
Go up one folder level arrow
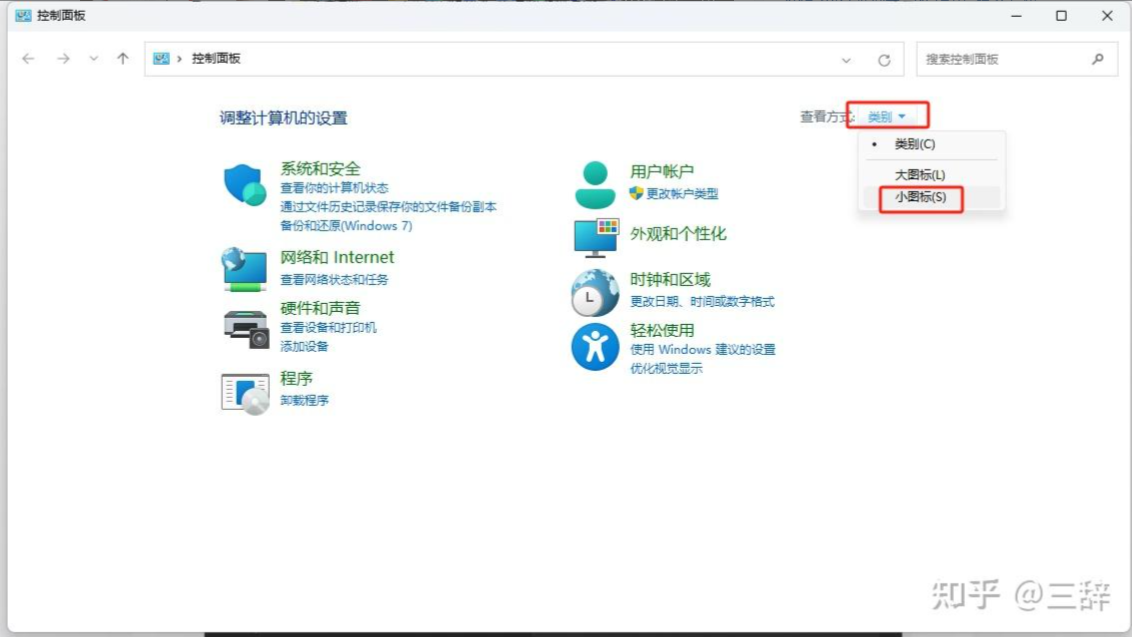point(123,59)
